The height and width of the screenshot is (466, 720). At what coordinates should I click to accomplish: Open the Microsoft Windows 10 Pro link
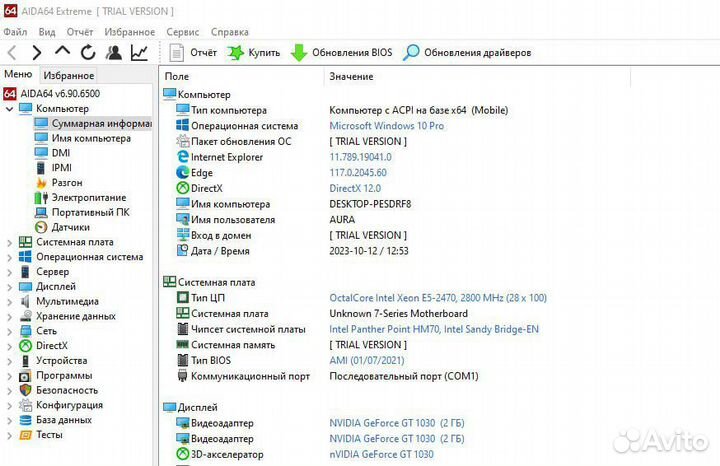point(387,126)
